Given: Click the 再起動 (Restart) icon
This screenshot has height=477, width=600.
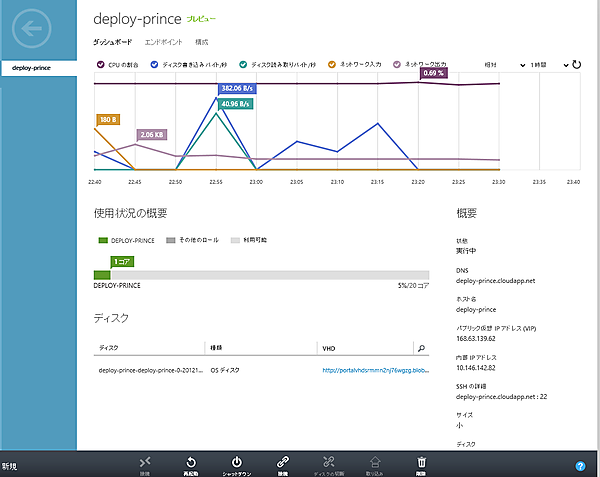Looking at the screenshot, I should (x=191, y=462).
